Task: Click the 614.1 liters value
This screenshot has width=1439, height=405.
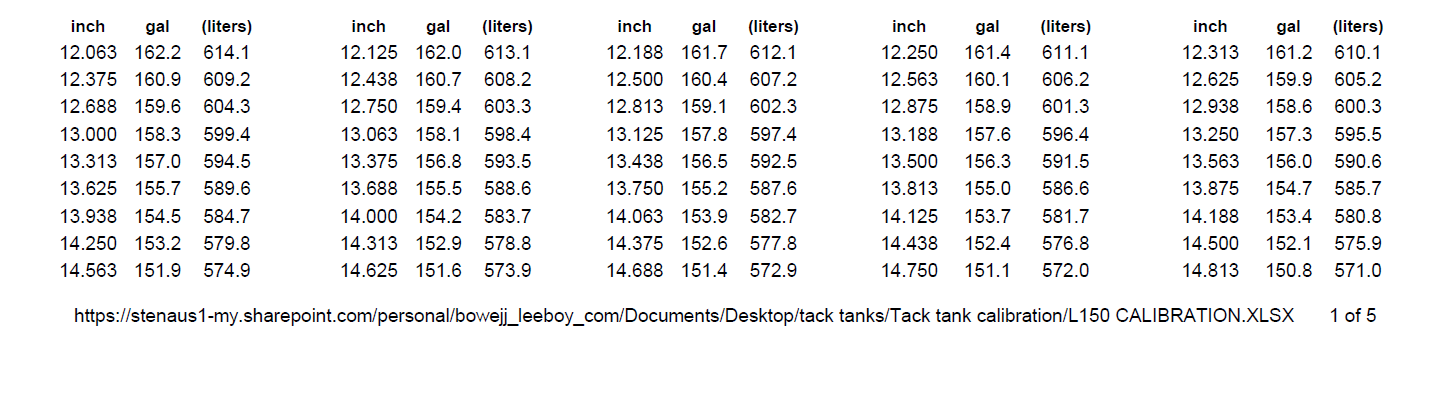Action: (227, 53)
